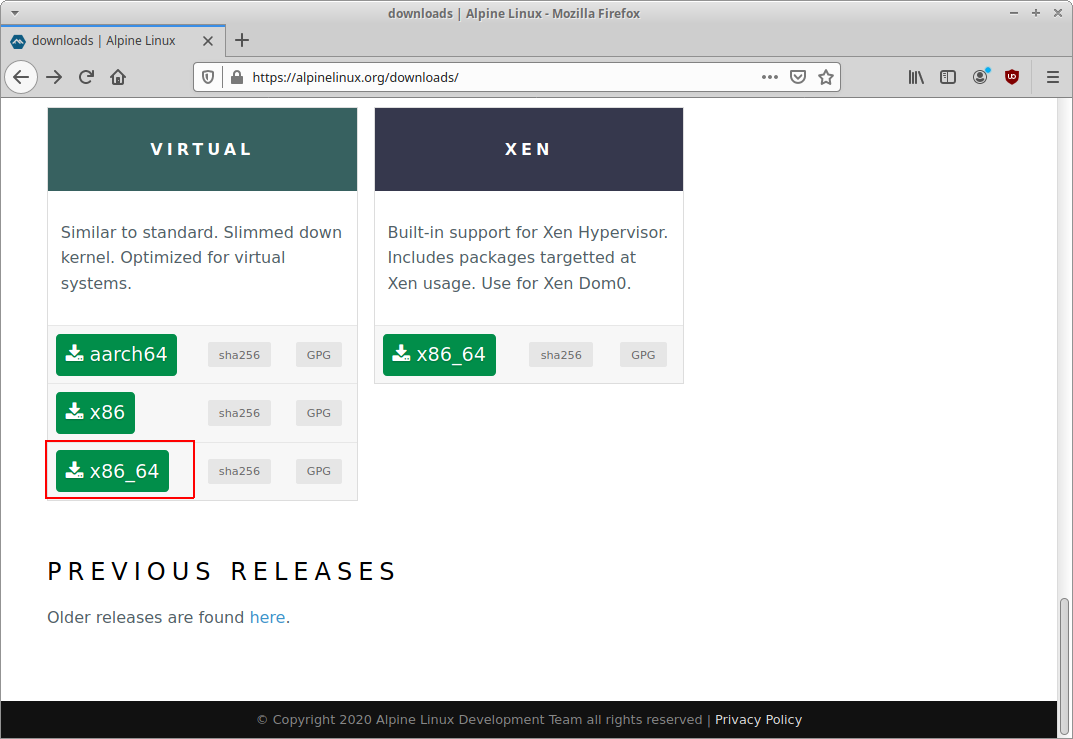Download Virtual aarch64 image
The height and width of the screenshot is (739, 1073).
(116, 354)
